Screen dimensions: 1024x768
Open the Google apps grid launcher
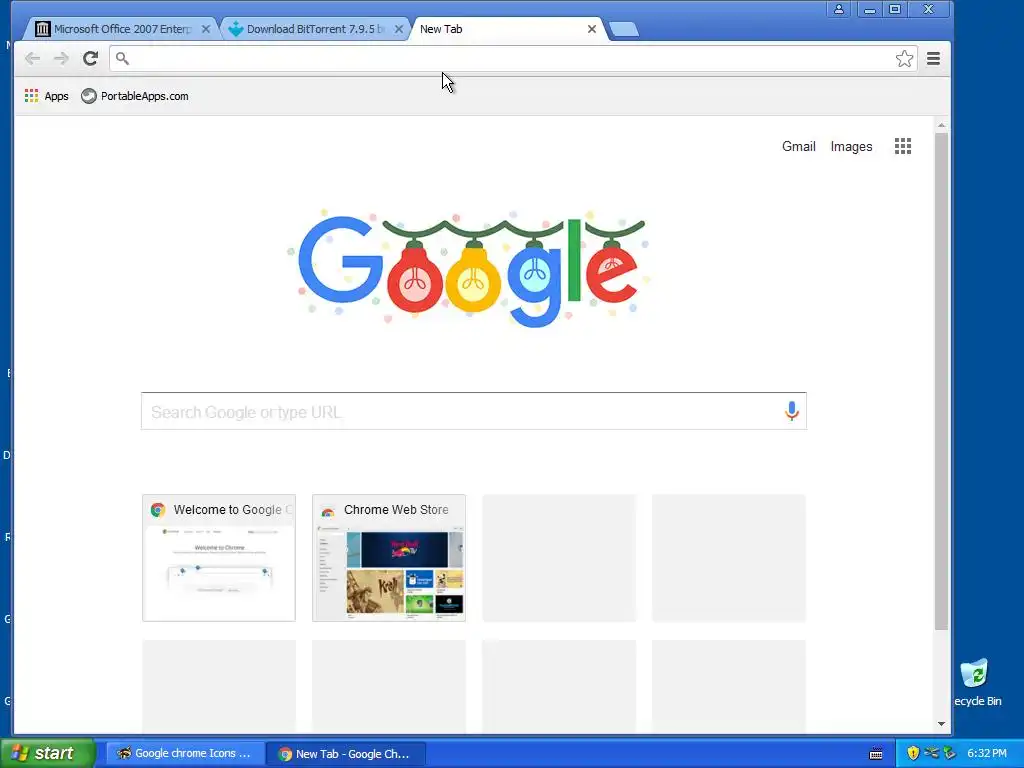pos(903,146)
